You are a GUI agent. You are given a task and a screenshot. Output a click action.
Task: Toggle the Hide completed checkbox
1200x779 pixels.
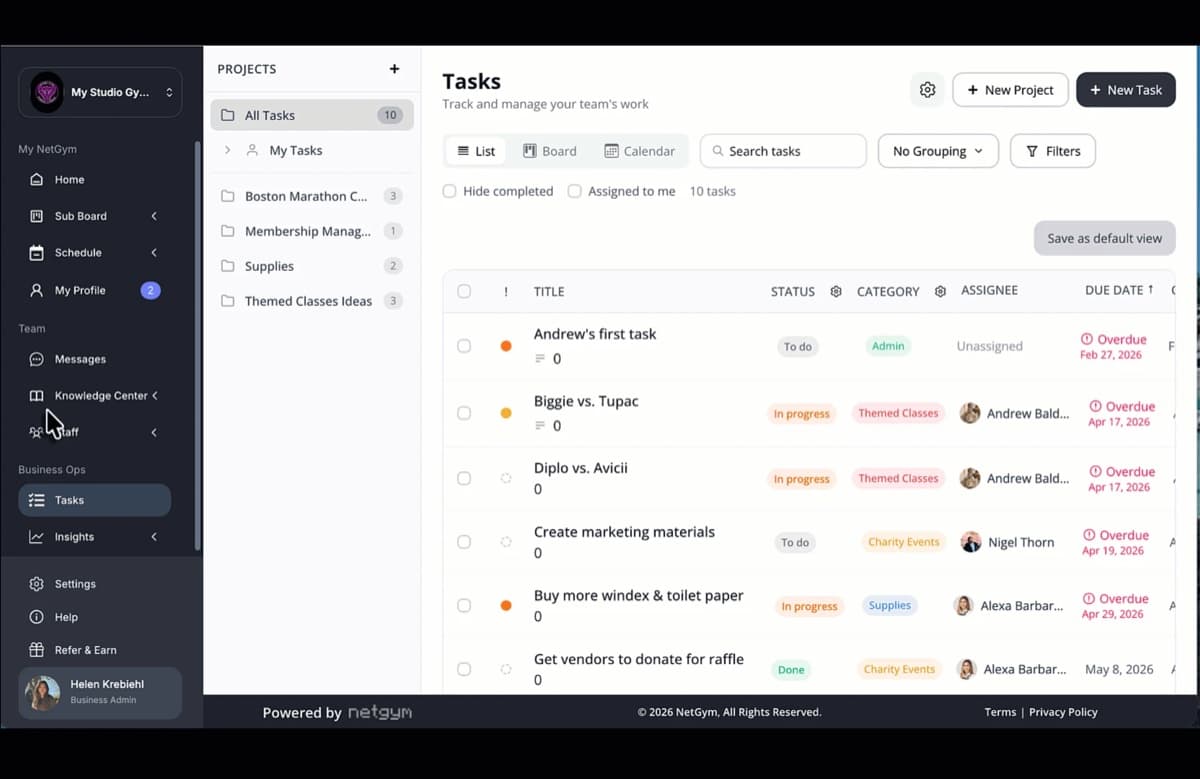coord(450,191)
